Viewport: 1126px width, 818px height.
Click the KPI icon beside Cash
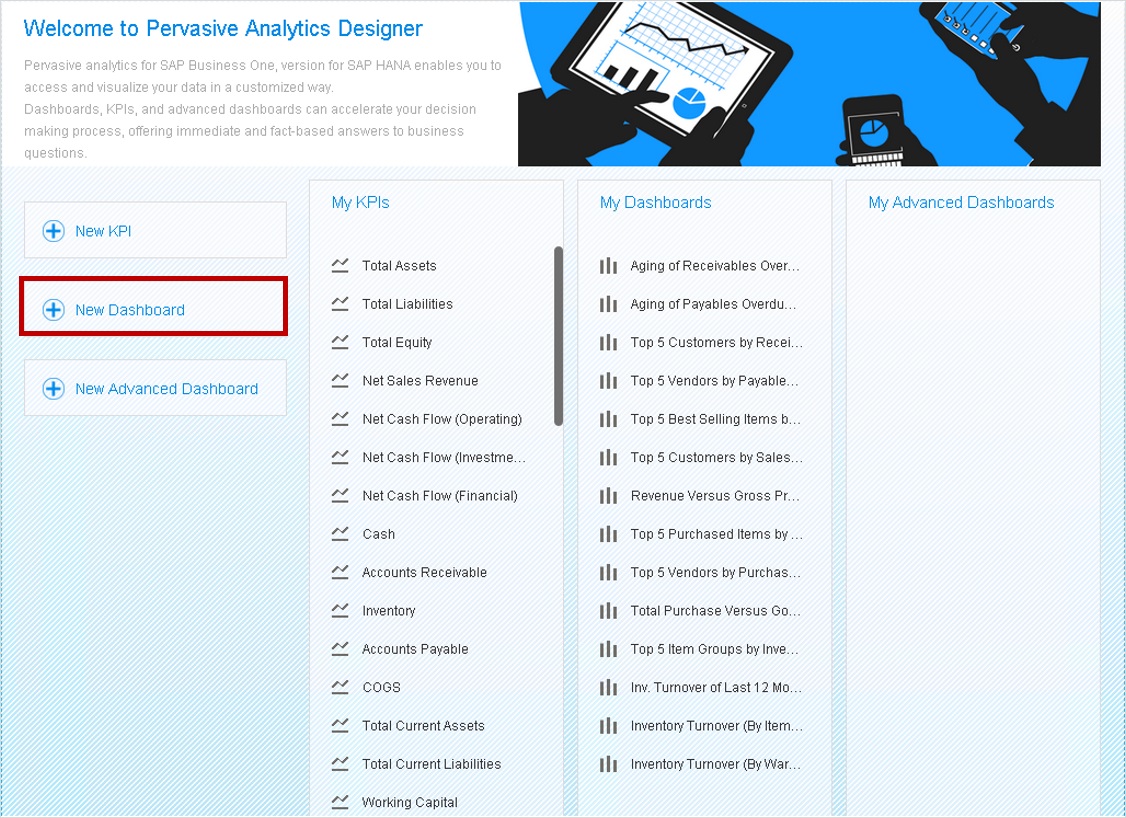(x=340, y=534)
